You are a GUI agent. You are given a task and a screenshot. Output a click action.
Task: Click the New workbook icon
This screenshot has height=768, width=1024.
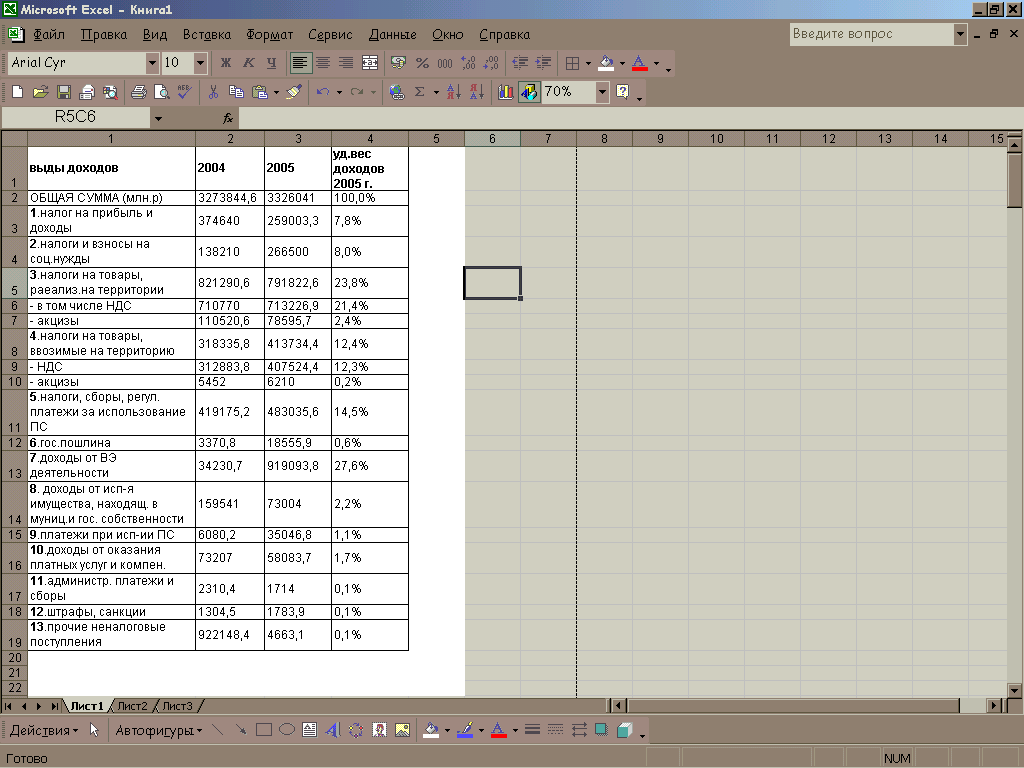(x=18, y=92)
